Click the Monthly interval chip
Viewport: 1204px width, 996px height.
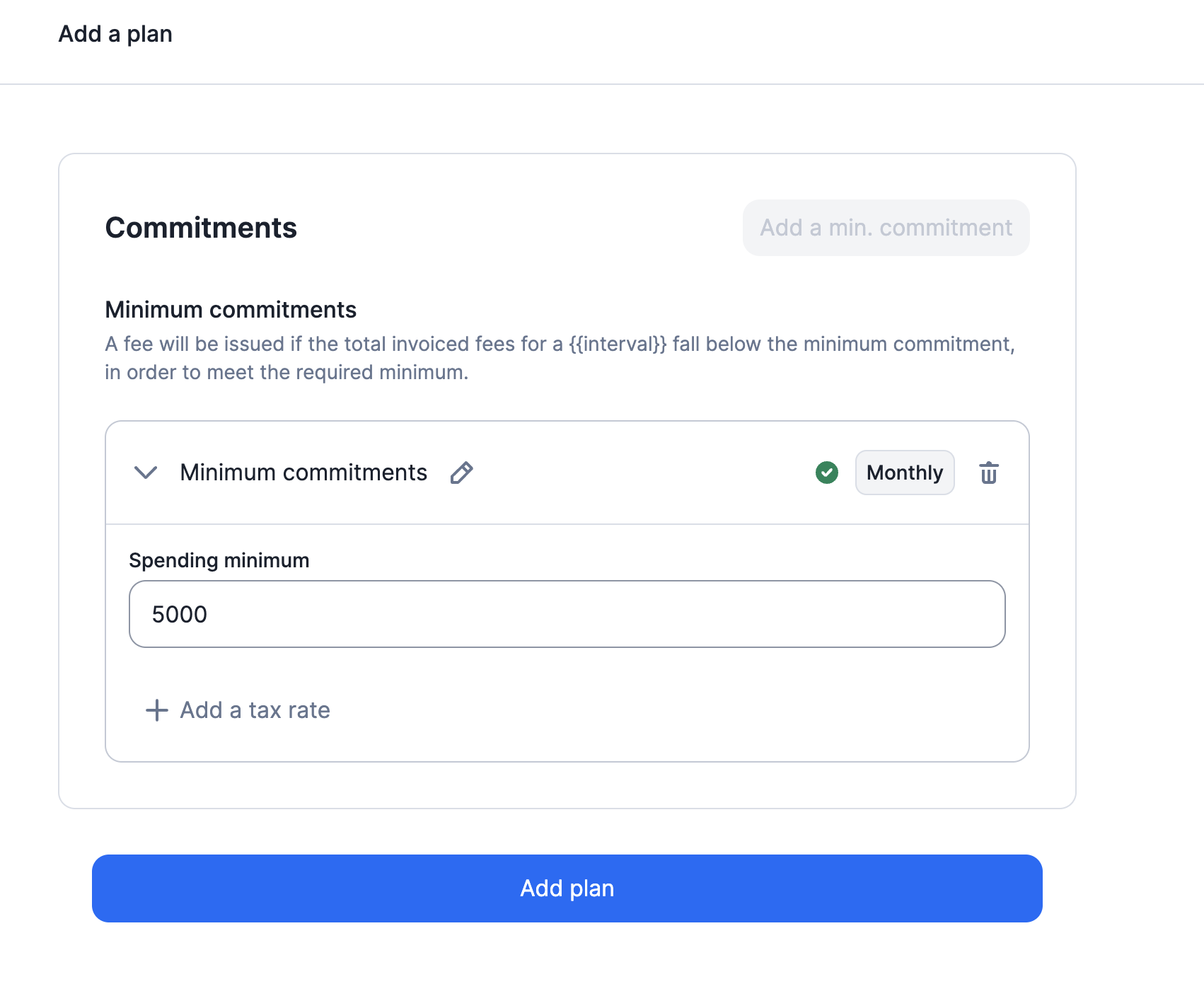905,473
